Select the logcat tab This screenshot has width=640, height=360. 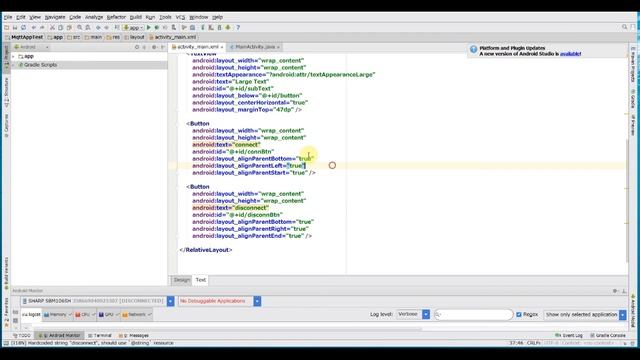[31, 314]
